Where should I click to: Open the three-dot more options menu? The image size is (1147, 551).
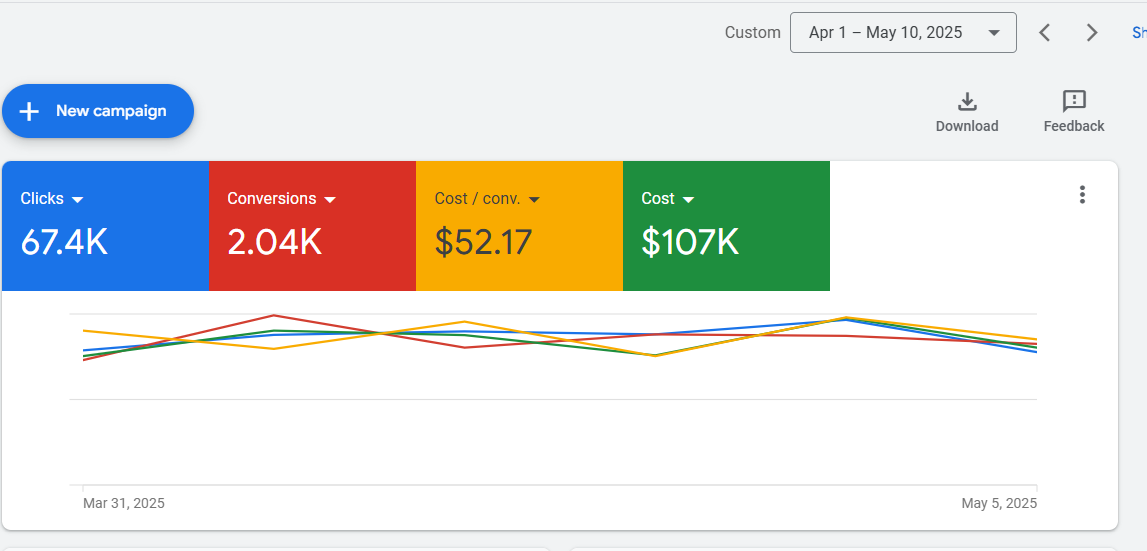pyautogui.click(x=1082, y=195)
